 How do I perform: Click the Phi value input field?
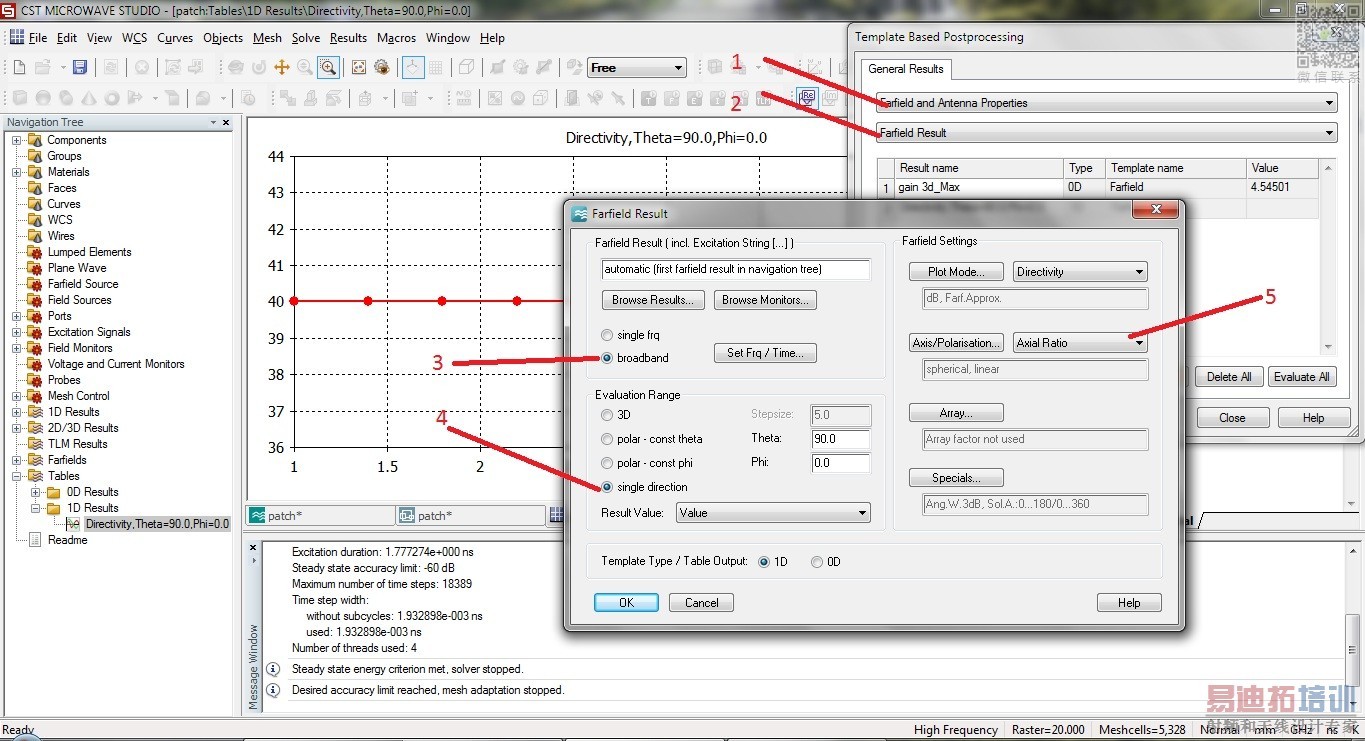(x=841, y=463)
